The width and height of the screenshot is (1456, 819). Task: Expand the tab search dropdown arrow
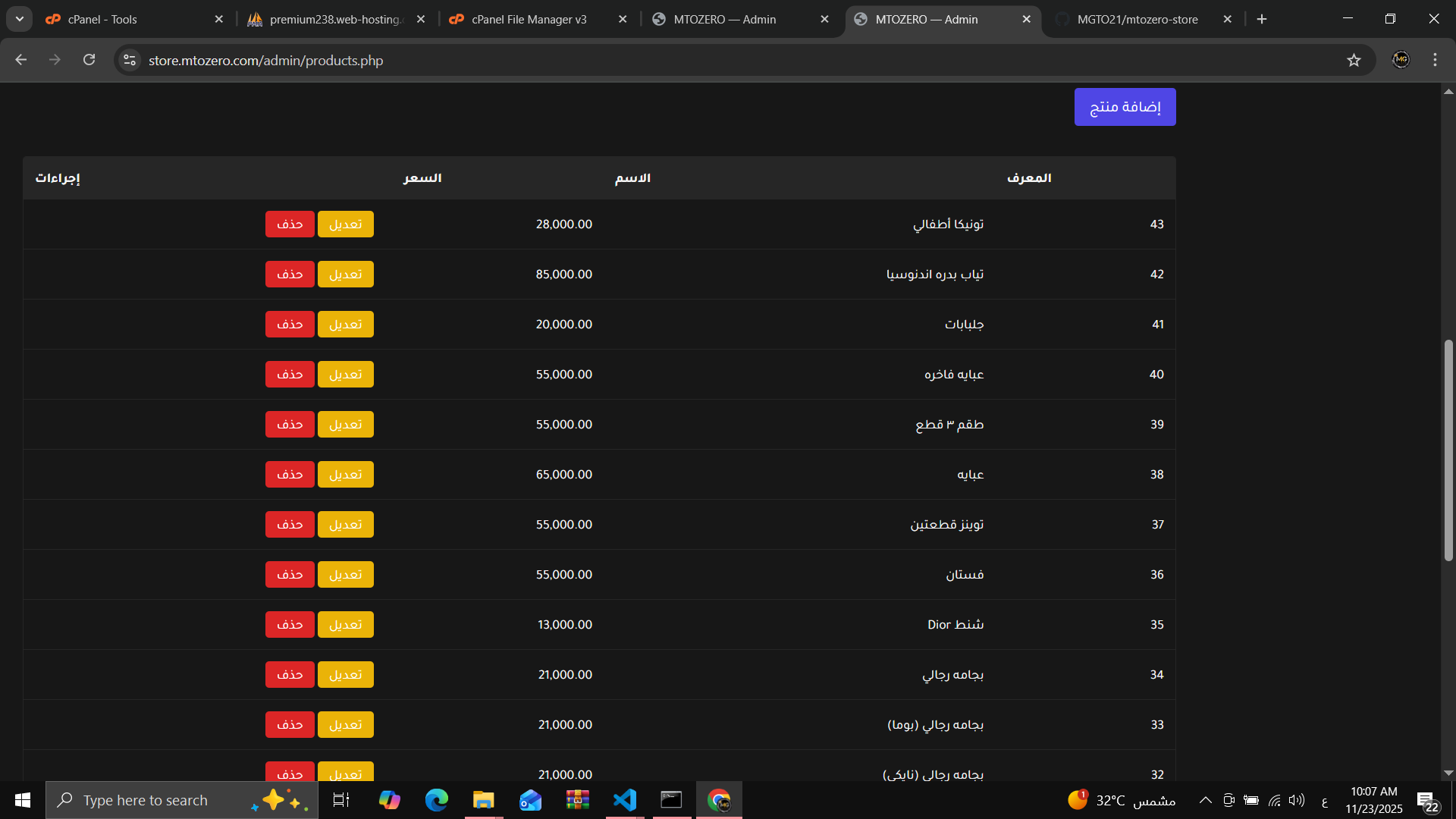point(20,19)
